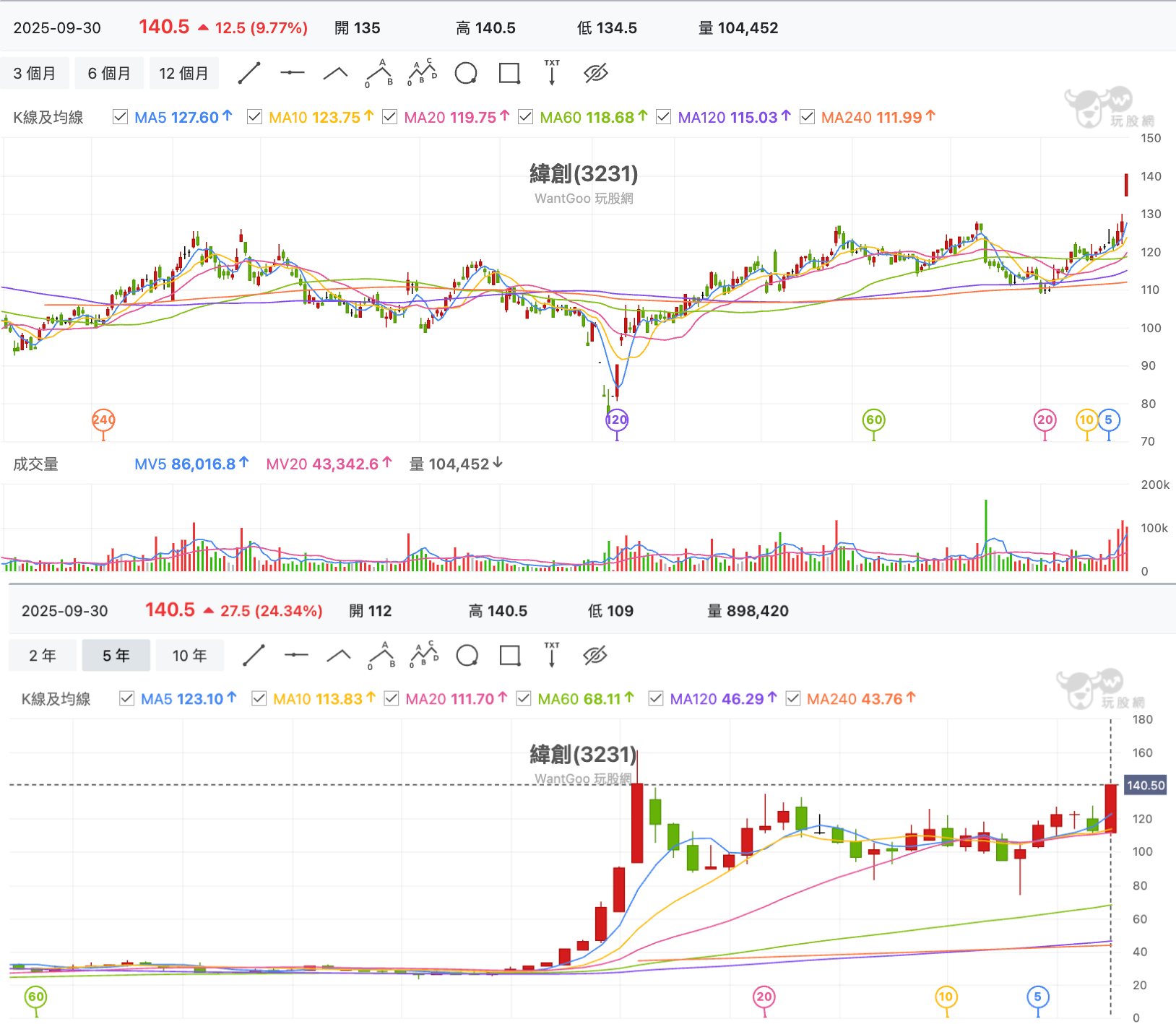Image resolution: width=1176 pixels, height=1024 pixels.
Task: Click MV20 43,342.6 volume average label
Action: 329,464
